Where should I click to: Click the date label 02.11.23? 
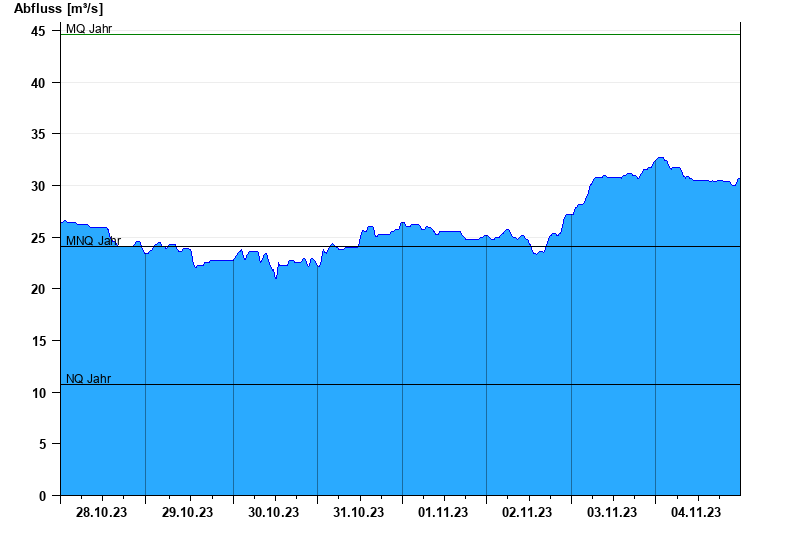(x=527, y=513)
